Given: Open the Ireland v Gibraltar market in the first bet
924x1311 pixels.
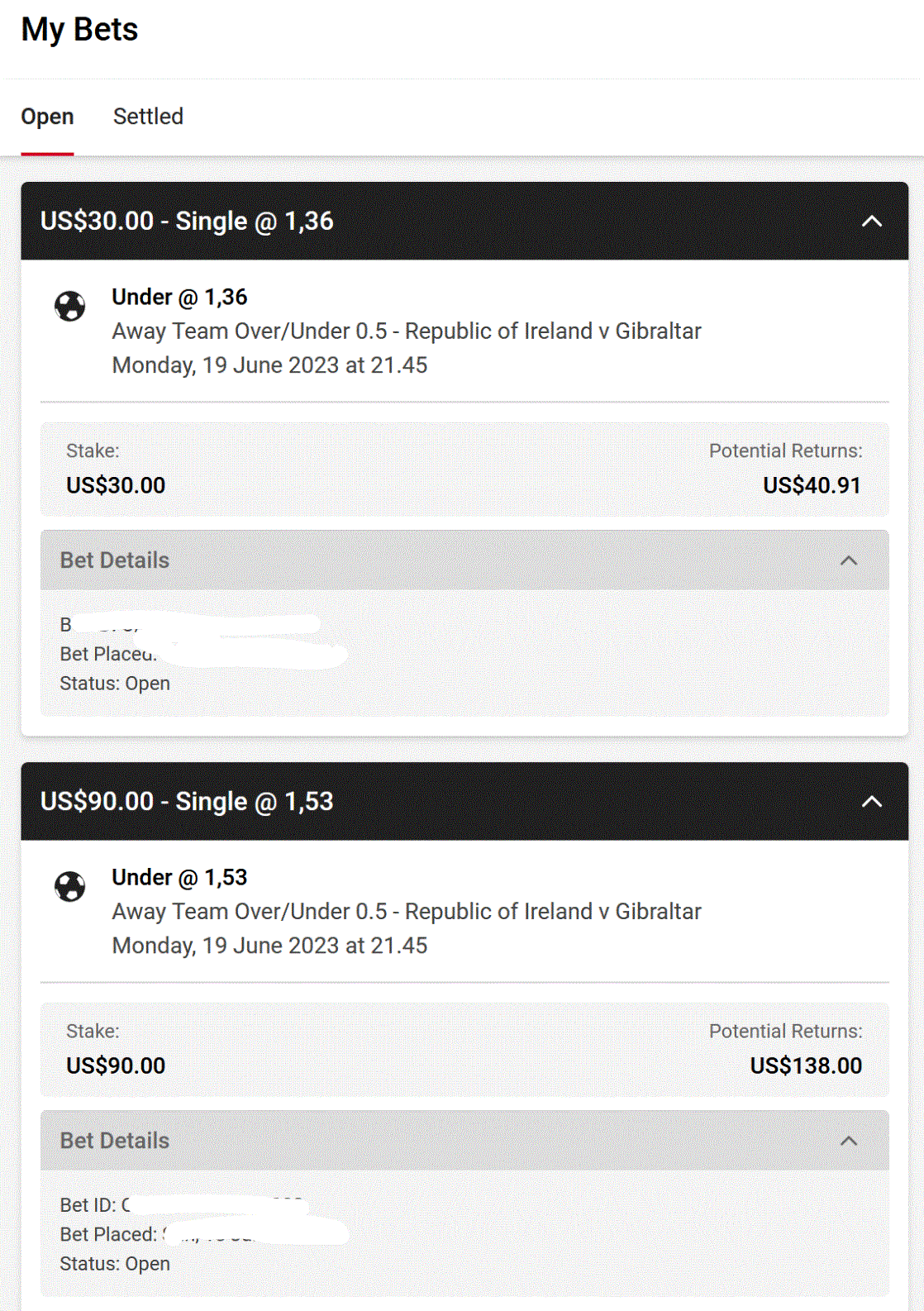Looking at the screenshot, I should tap(407, 331).
